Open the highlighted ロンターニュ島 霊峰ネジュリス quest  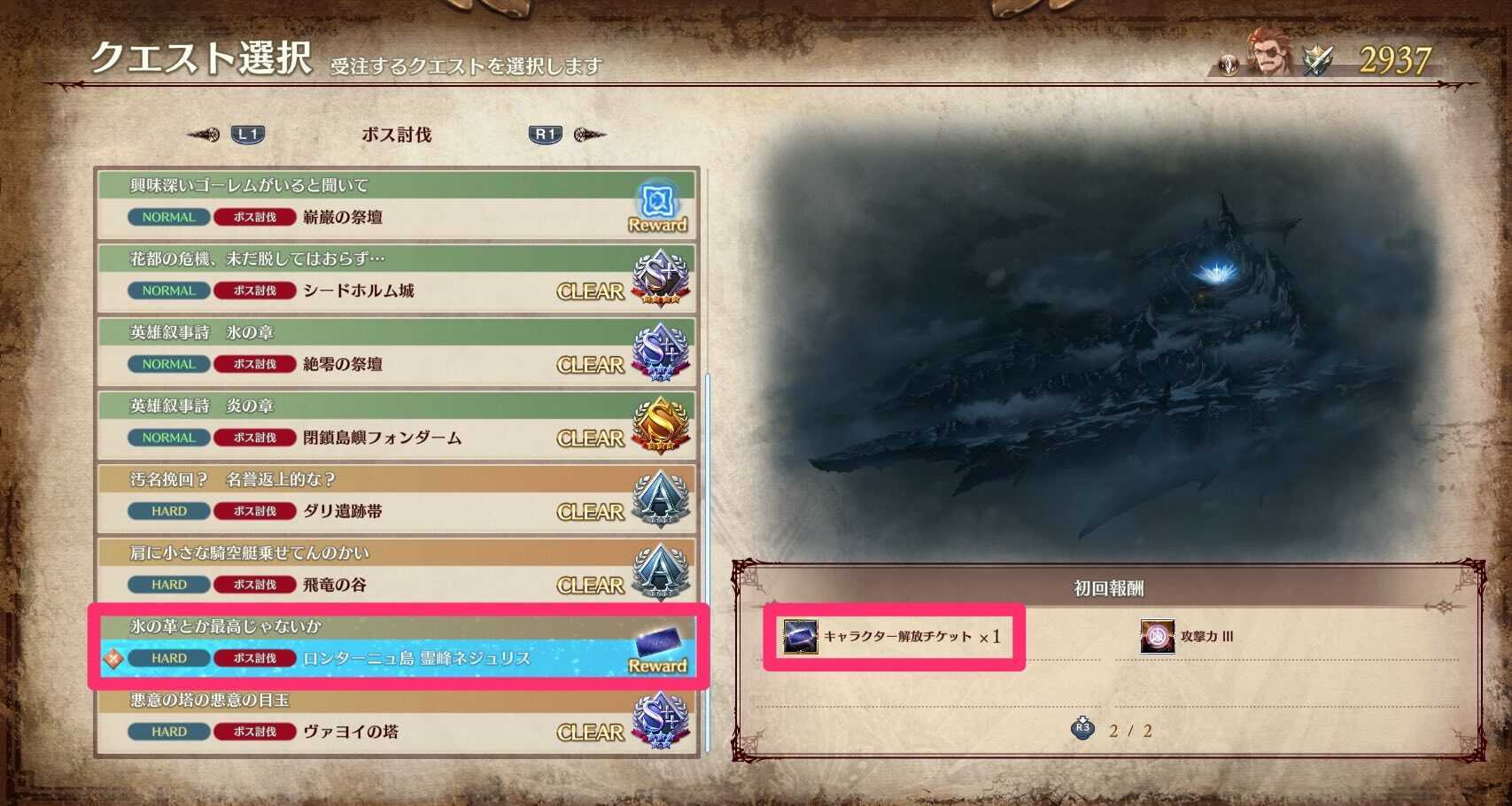(x=396, y=646)
